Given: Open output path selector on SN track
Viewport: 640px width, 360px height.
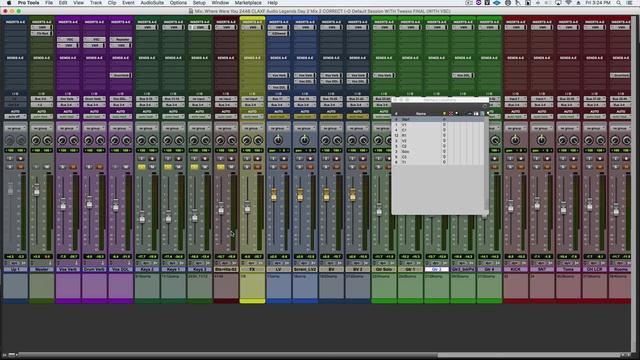Looking at the screenshot, I should pyautogui.click(x=542, y=105).
